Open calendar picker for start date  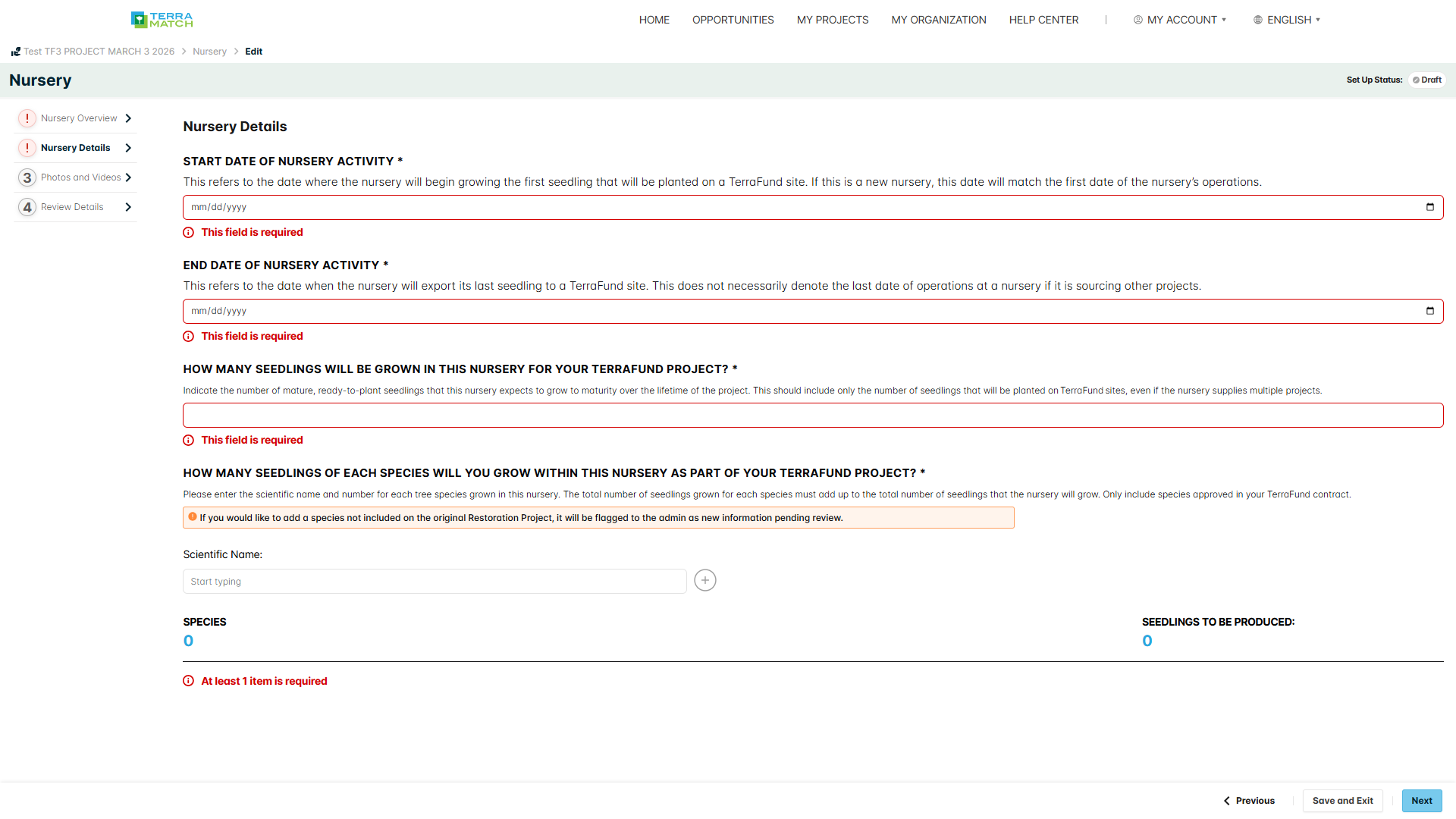[1430, 207]
